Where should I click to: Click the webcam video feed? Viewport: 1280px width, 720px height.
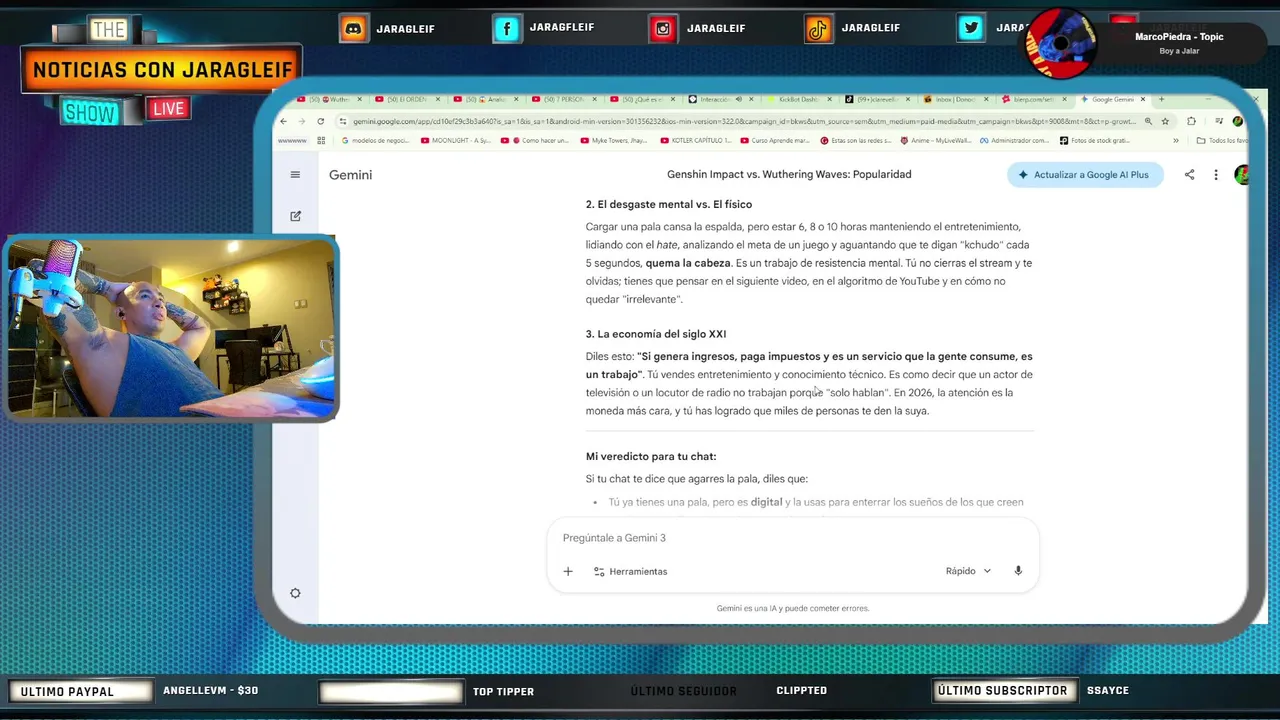click(x=171, y=328)
